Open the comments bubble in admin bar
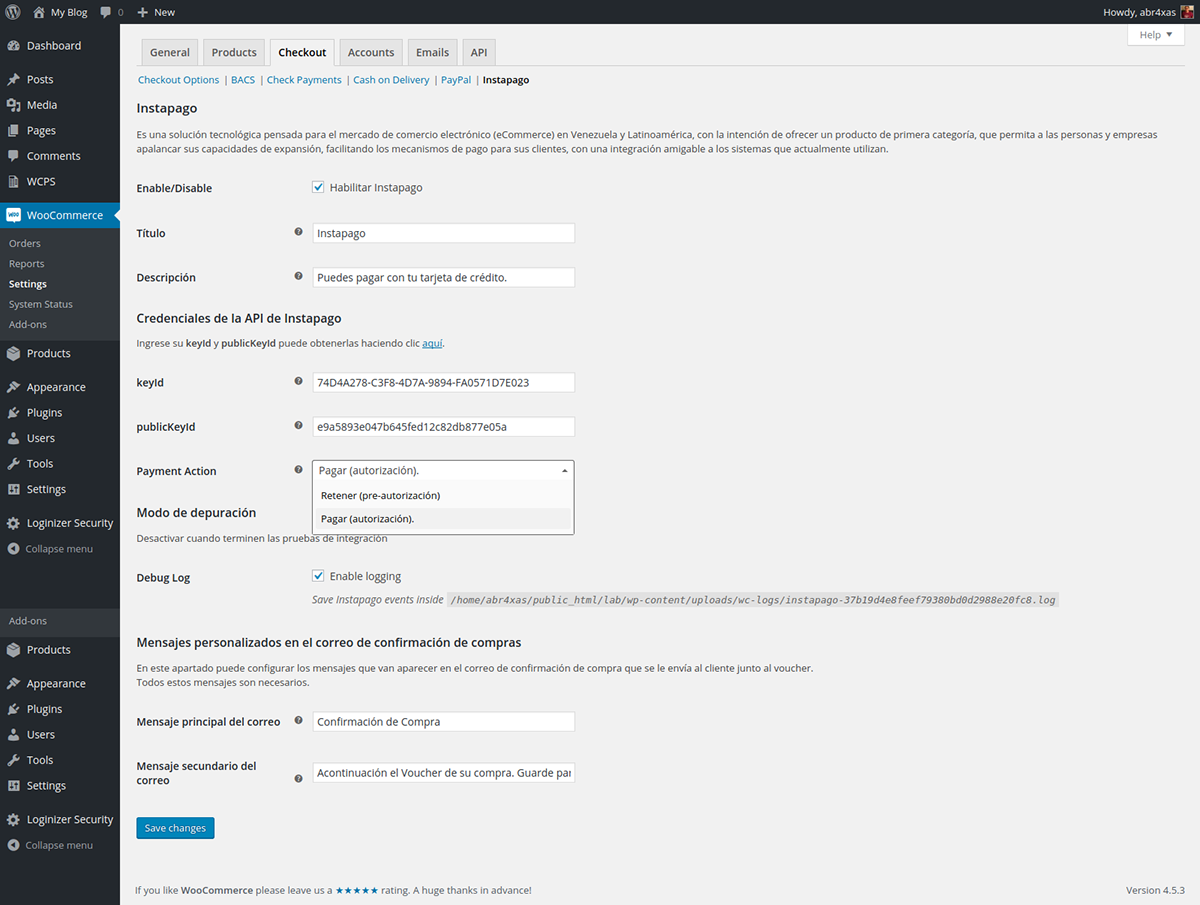The height and width of the screenshot is (905, 1200). tap(106, 12)
